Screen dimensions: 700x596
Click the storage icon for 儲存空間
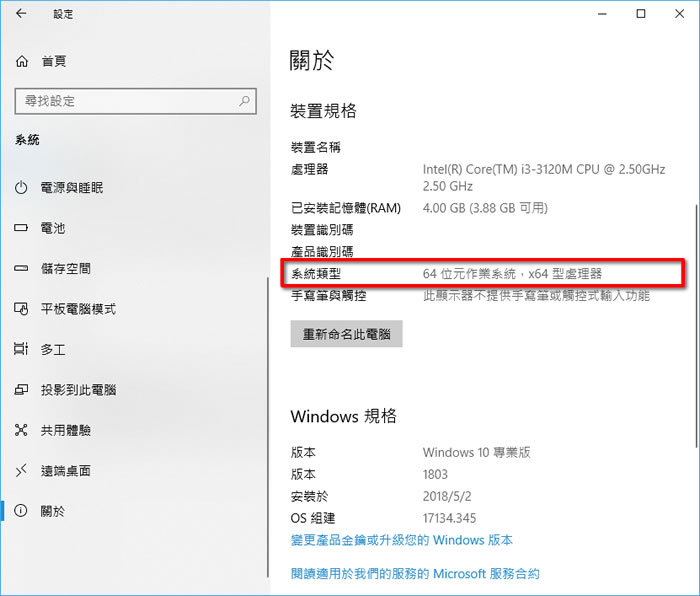tap(21, 268)
